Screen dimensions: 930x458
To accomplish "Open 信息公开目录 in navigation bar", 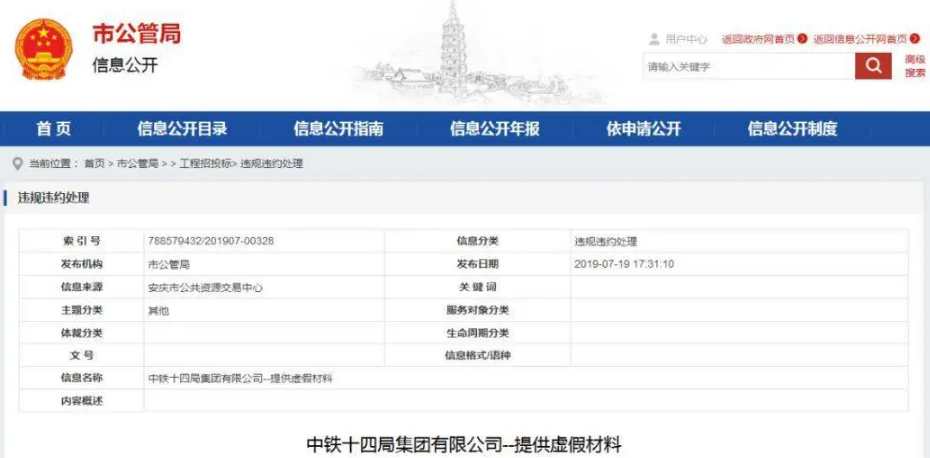I will click(182, 129).
